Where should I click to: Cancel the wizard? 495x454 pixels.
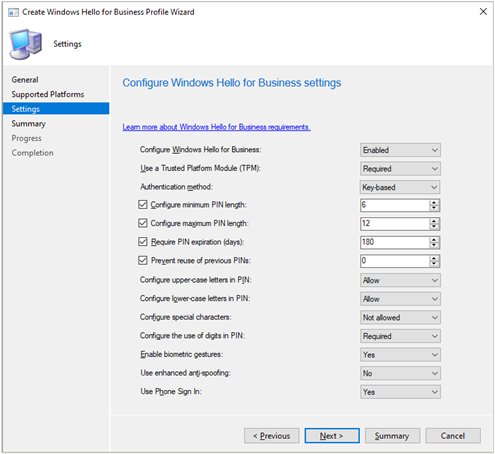[x=453, y=436]
